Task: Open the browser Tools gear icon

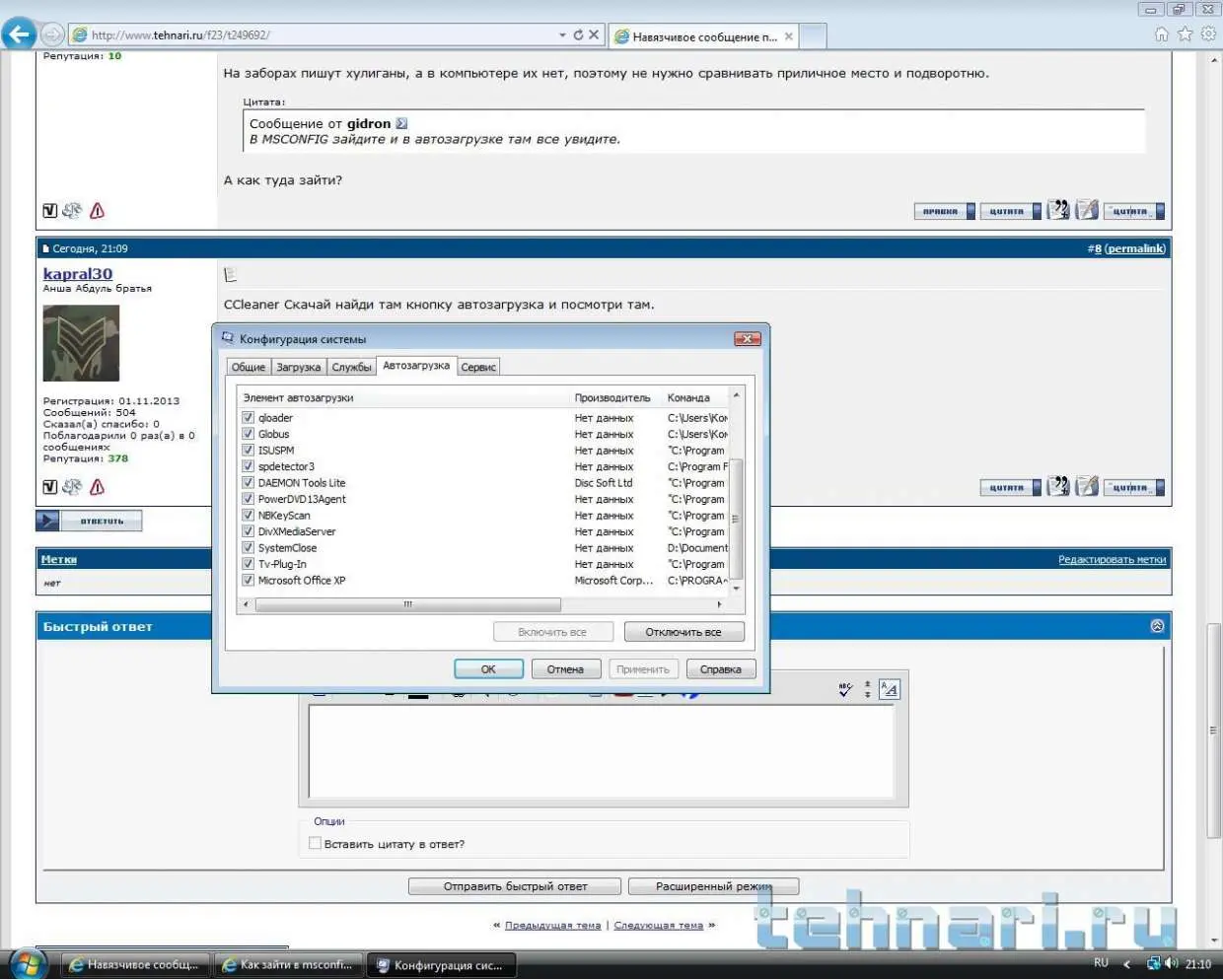Action: (x=1208, y=35)
